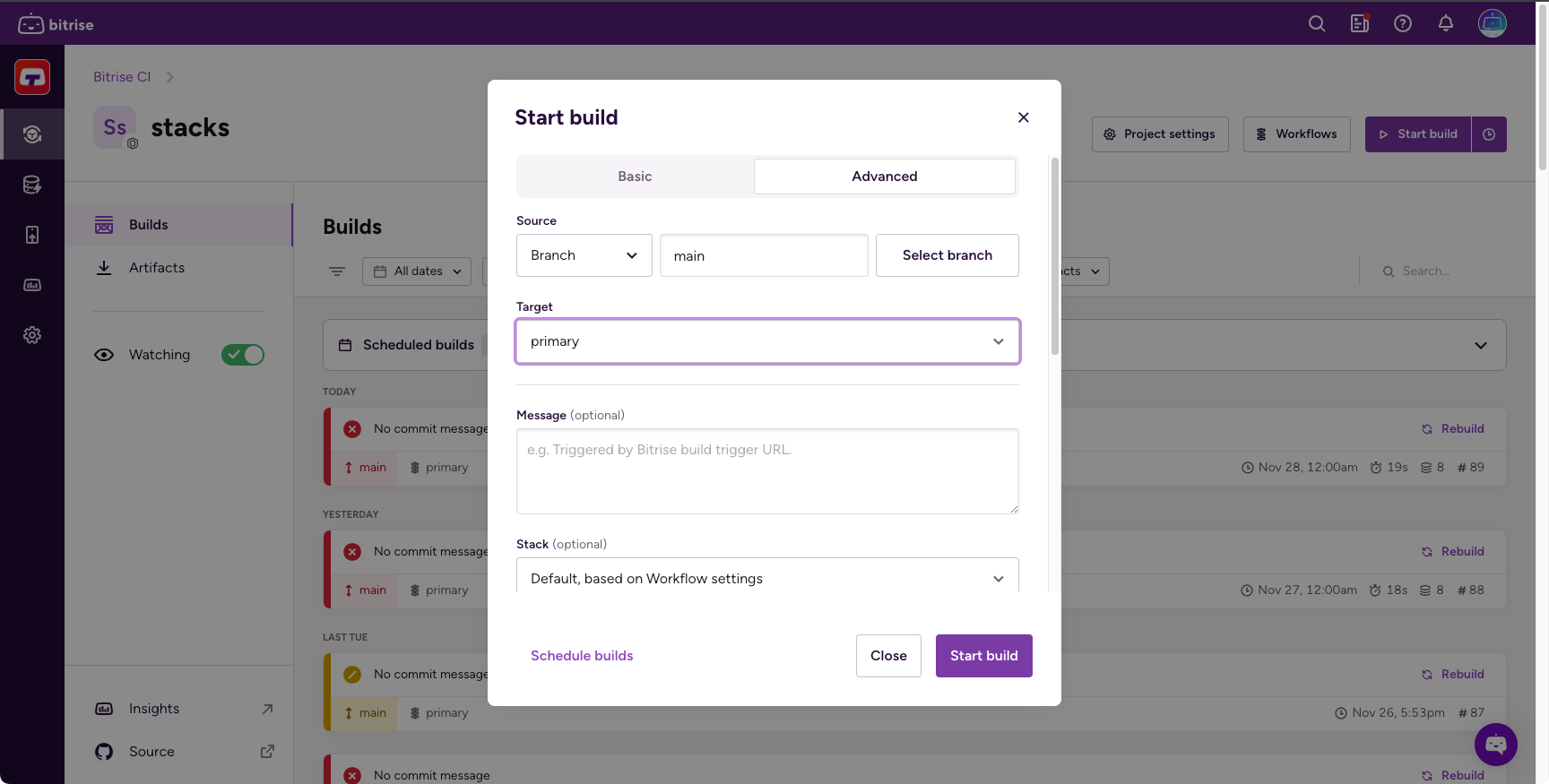Image resolution: width=1549 pixels, height=784 pixels.
Task: Open the news panel icon in top bar
Action: [x=1359, y=24]
